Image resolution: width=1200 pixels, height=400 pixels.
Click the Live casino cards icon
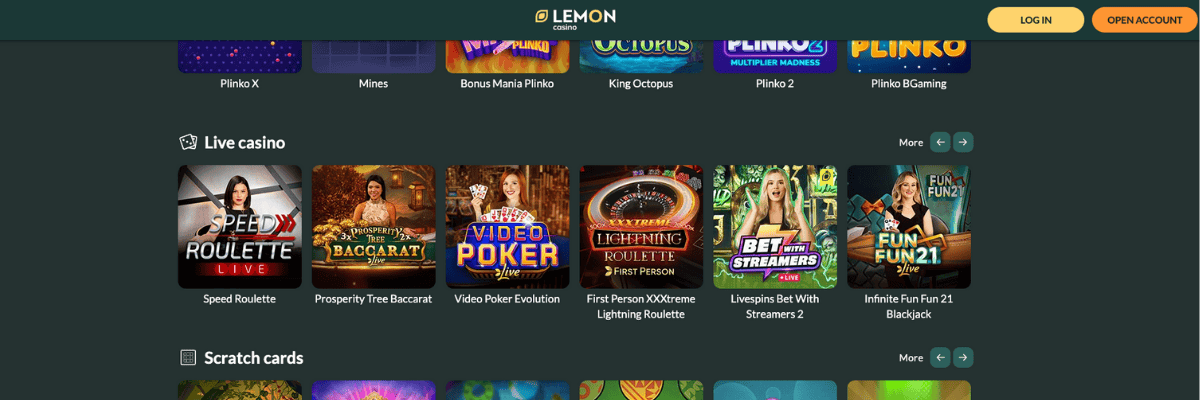click(188, 142)
